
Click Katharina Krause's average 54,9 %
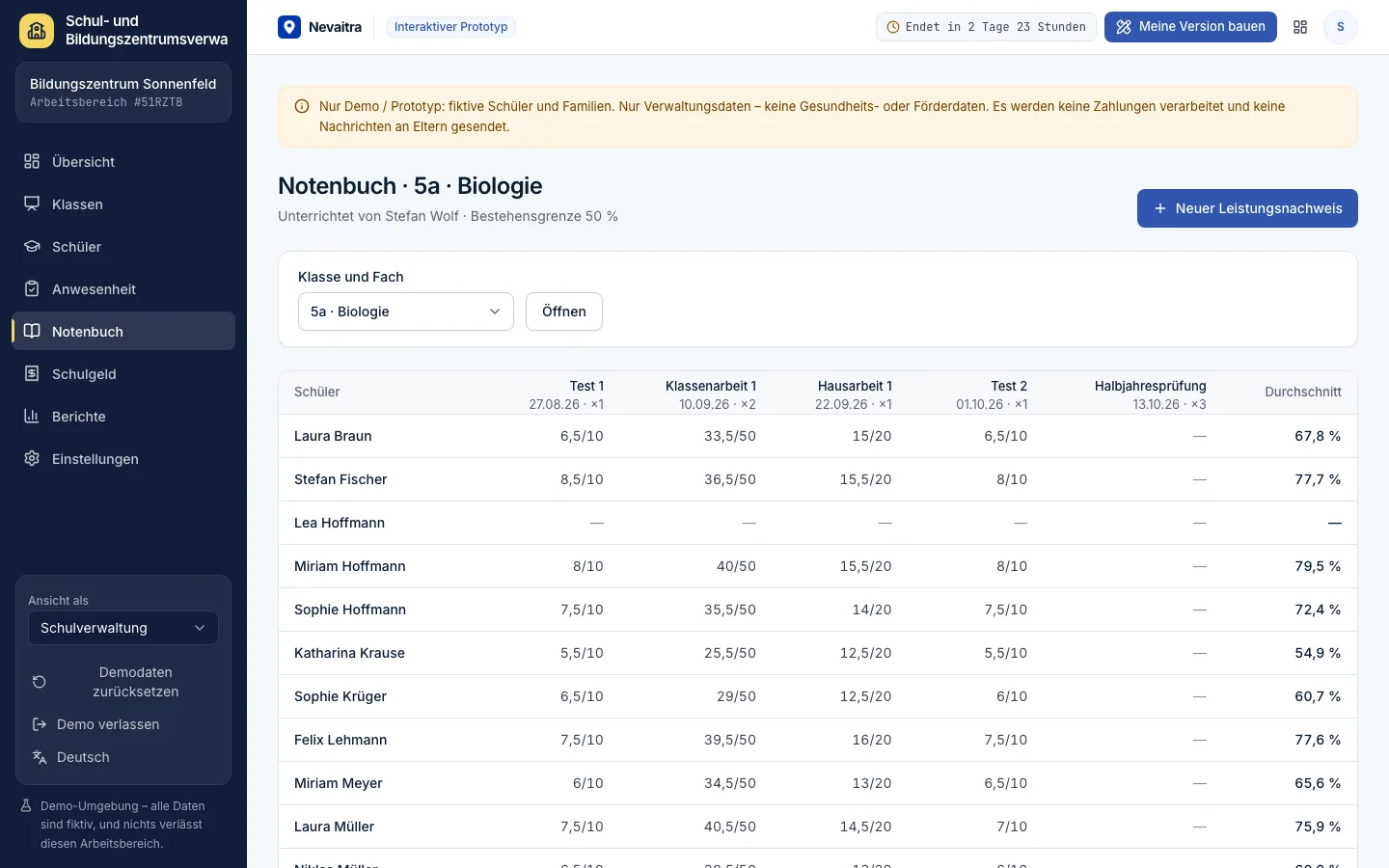click(x=1318, y=653)
